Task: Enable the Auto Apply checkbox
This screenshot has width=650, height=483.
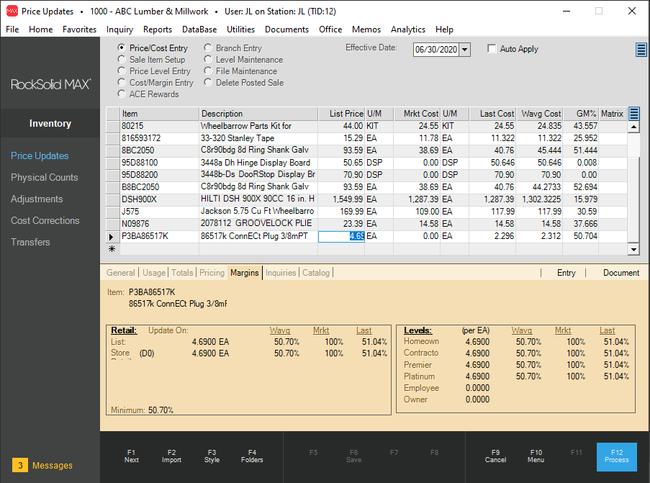Action: tap(491, 49)
